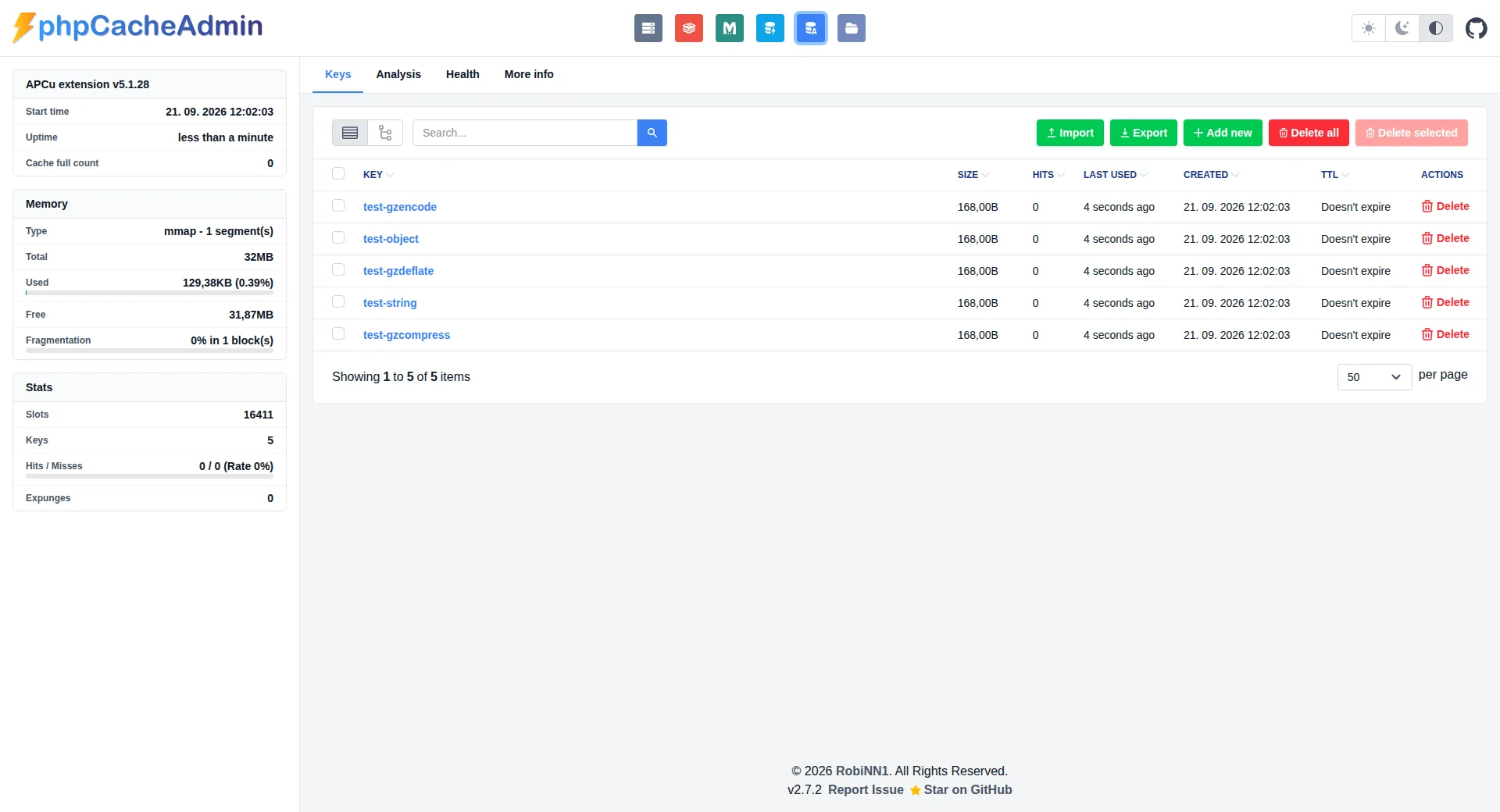
Task: Switch to the Redis dashboard icon
Action: (688, 28)
